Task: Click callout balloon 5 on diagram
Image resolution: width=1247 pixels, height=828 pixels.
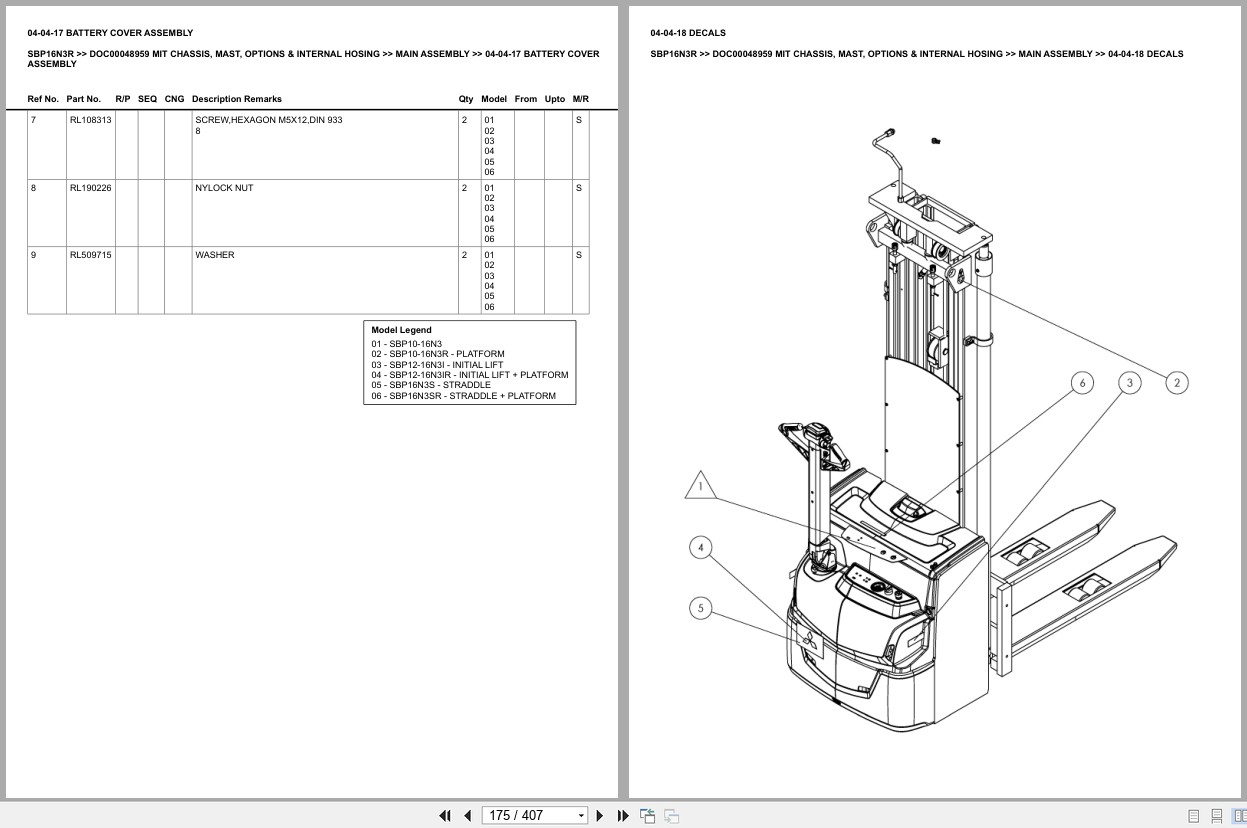Action: 701,608
